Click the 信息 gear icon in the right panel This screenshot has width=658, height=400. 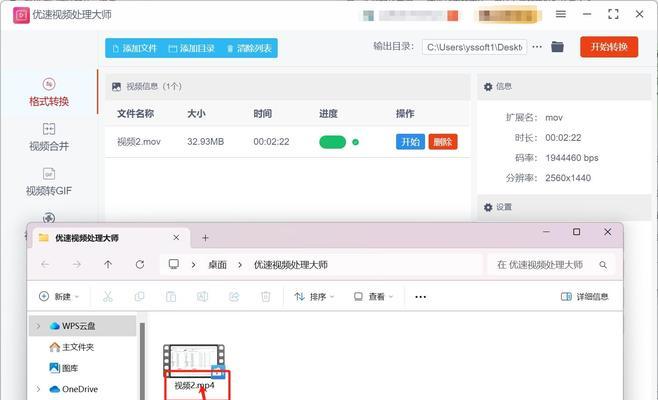coord(488,87)
